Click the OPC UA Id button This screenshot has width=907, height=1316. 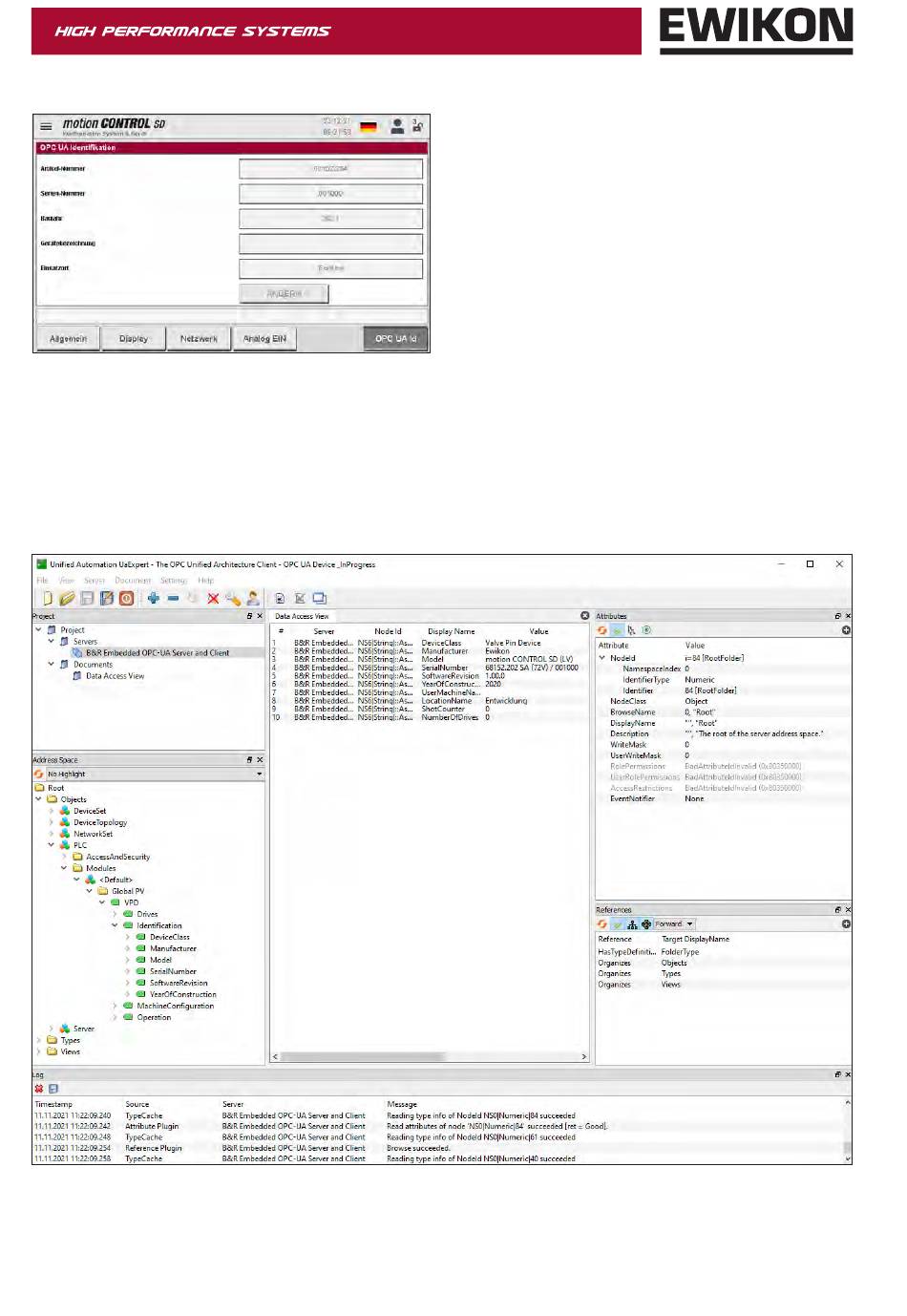point(395,339)
